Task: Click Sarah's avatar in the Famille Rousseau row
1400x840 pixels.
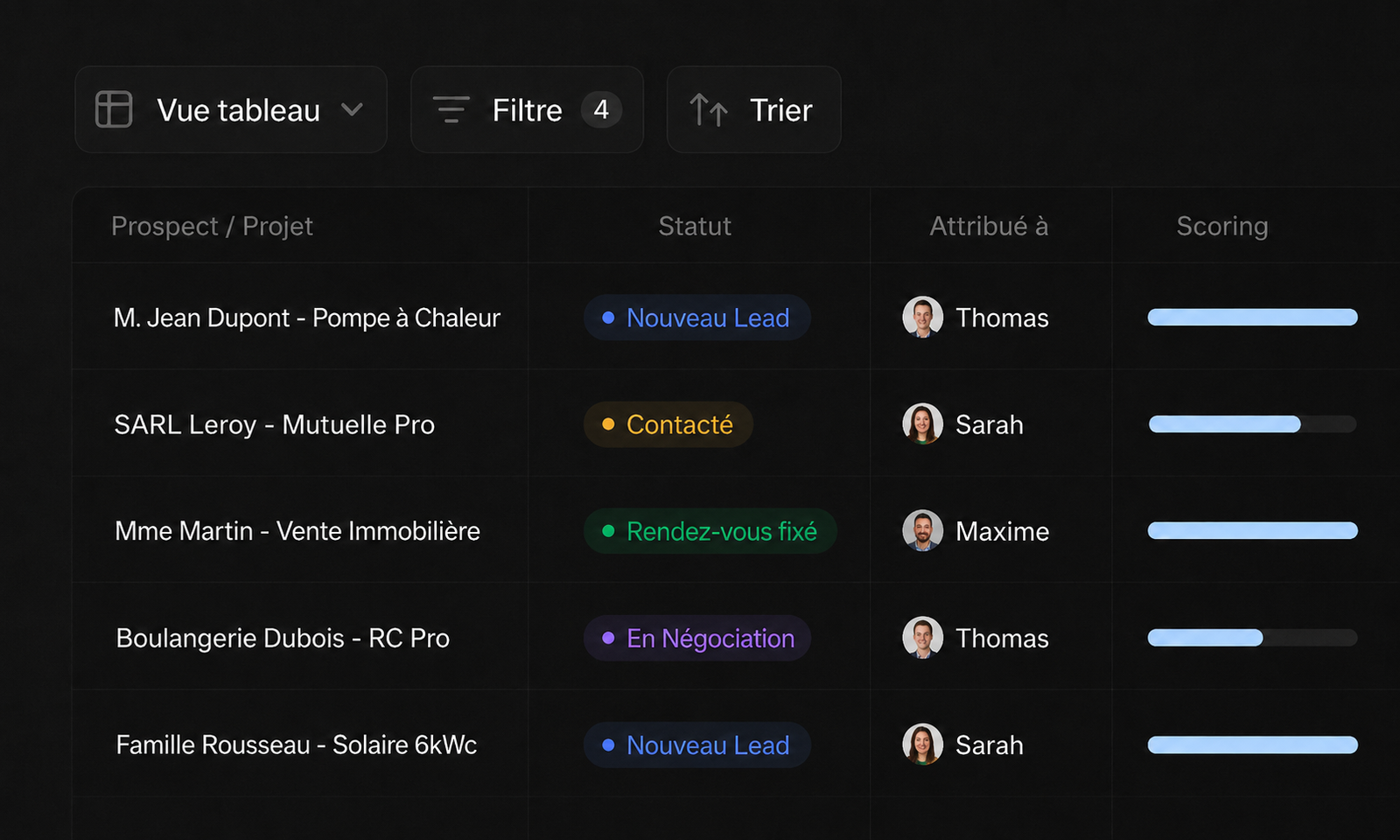Action: click(922, 744)
